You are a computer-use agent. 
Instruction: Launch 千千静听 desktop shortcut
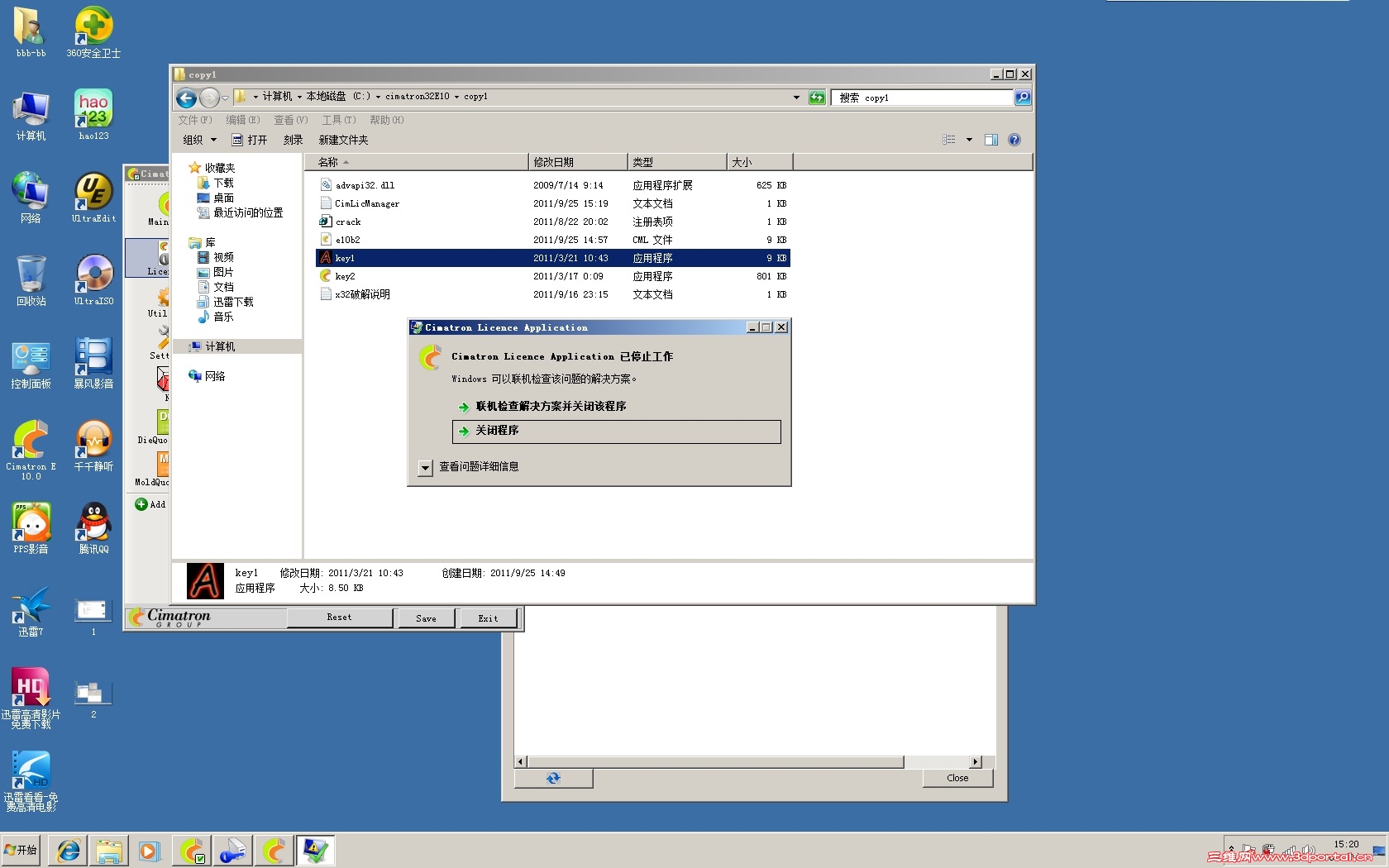93,446
